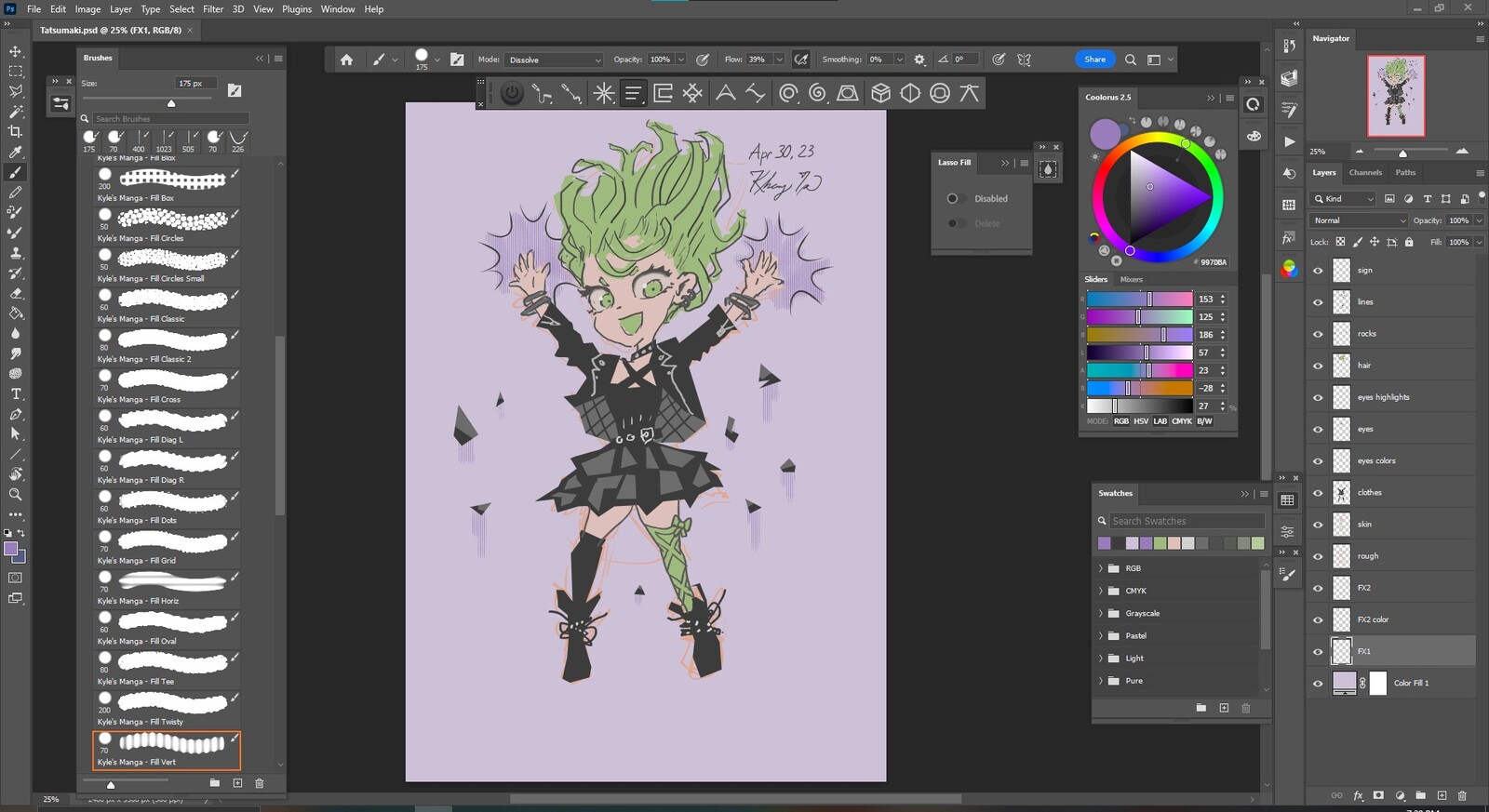Hide the rocks layer
The width and height of the screenshot is (1489, 812).
(1318, 334)
